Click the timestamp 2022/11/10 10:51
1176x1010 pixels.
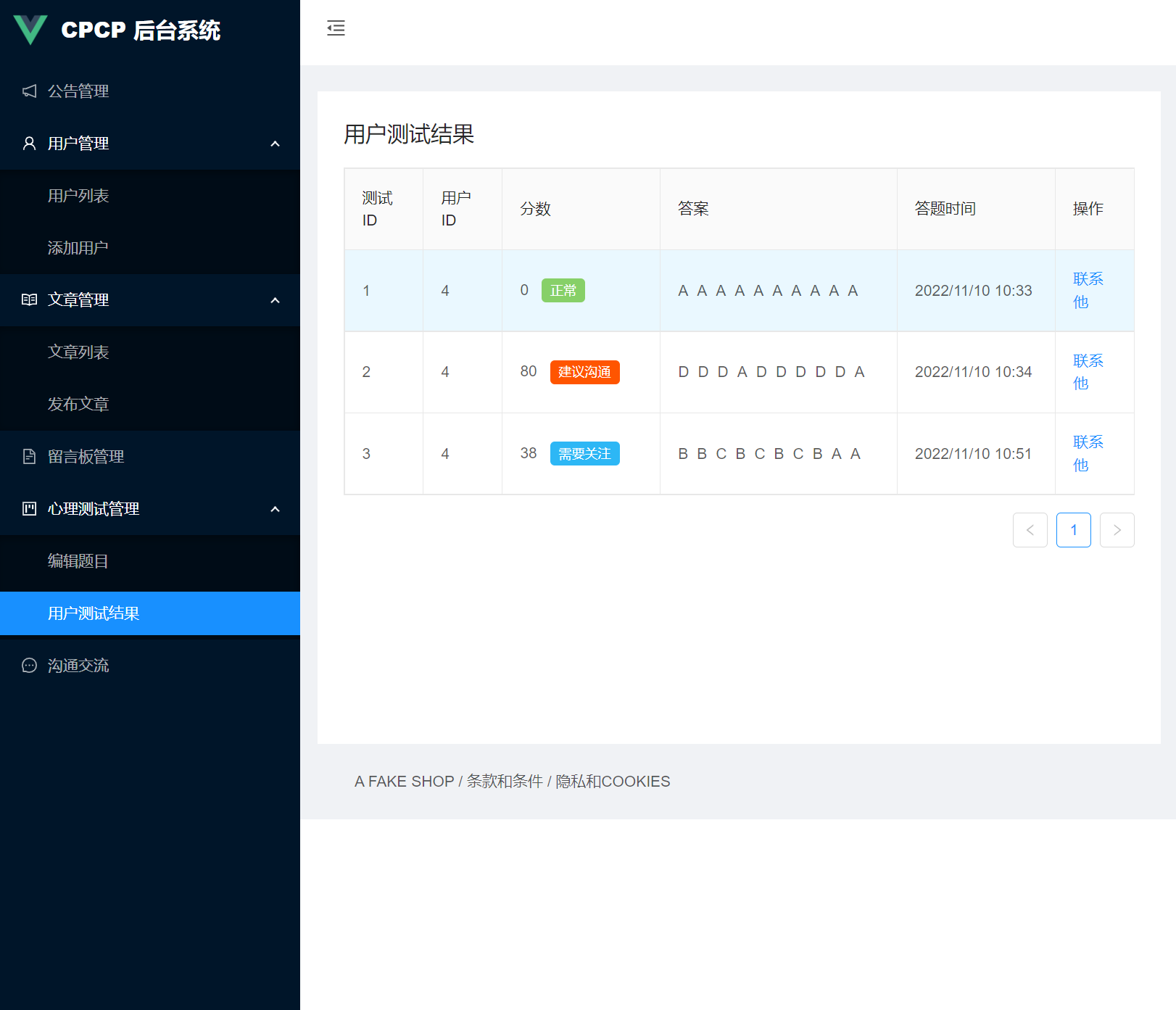(973, 454)
